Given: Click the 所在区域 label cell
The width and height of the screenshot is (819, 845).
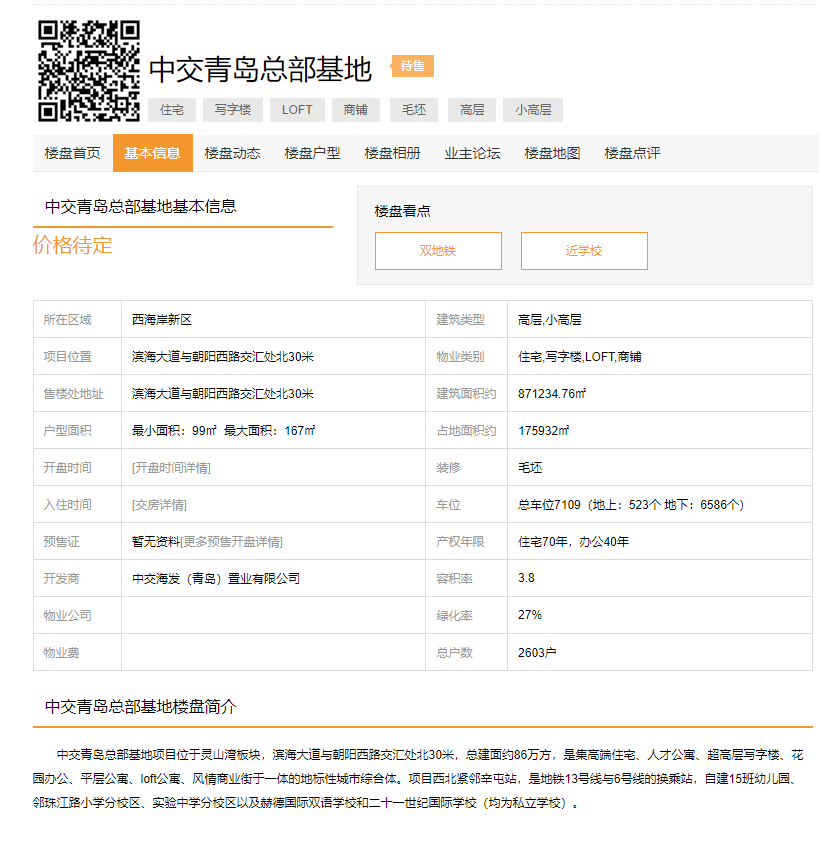Looking at the screenshot, I should 78,320.
